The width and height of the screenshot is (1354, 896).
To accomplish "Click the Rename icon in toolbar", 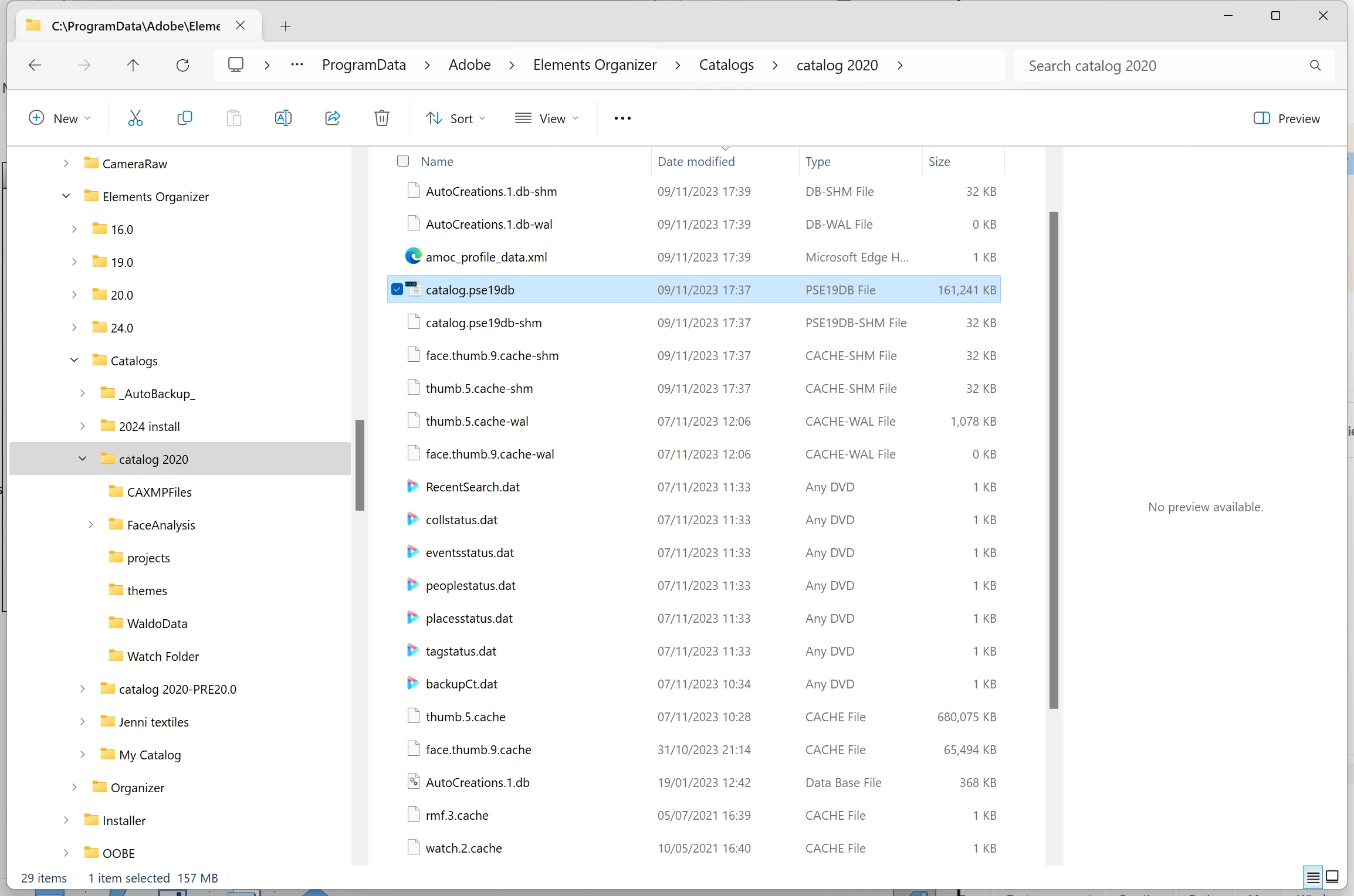I will pyautogui.click(x=283, y=118).
